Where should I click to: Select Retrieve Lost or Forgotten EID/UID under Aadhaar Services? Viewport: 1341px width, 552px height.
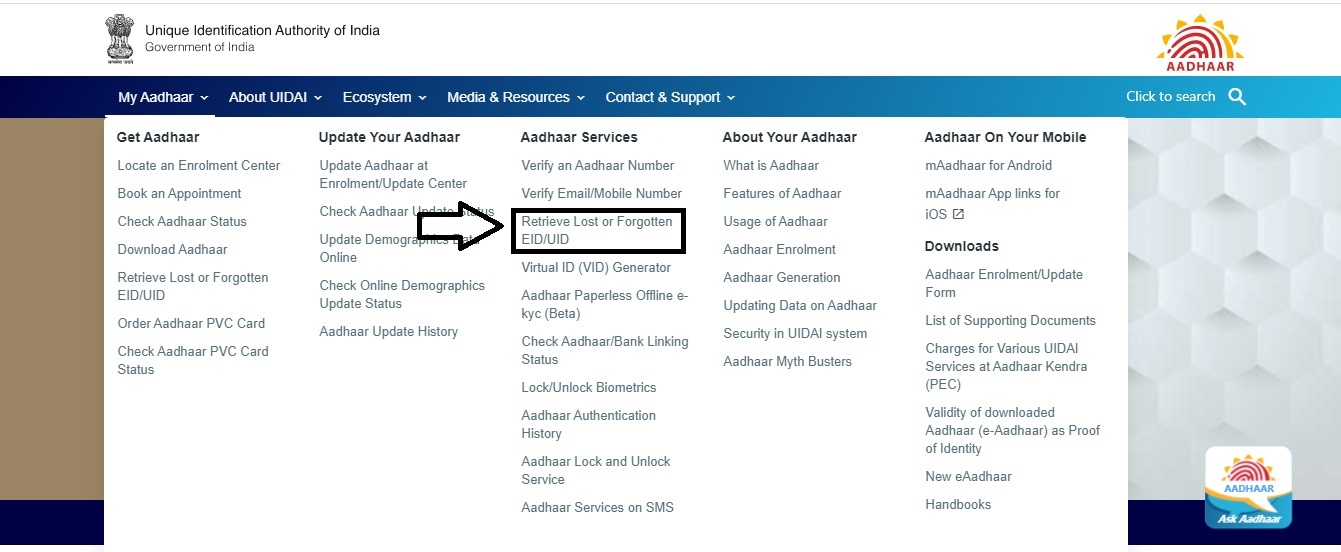(x=597, y=230)
